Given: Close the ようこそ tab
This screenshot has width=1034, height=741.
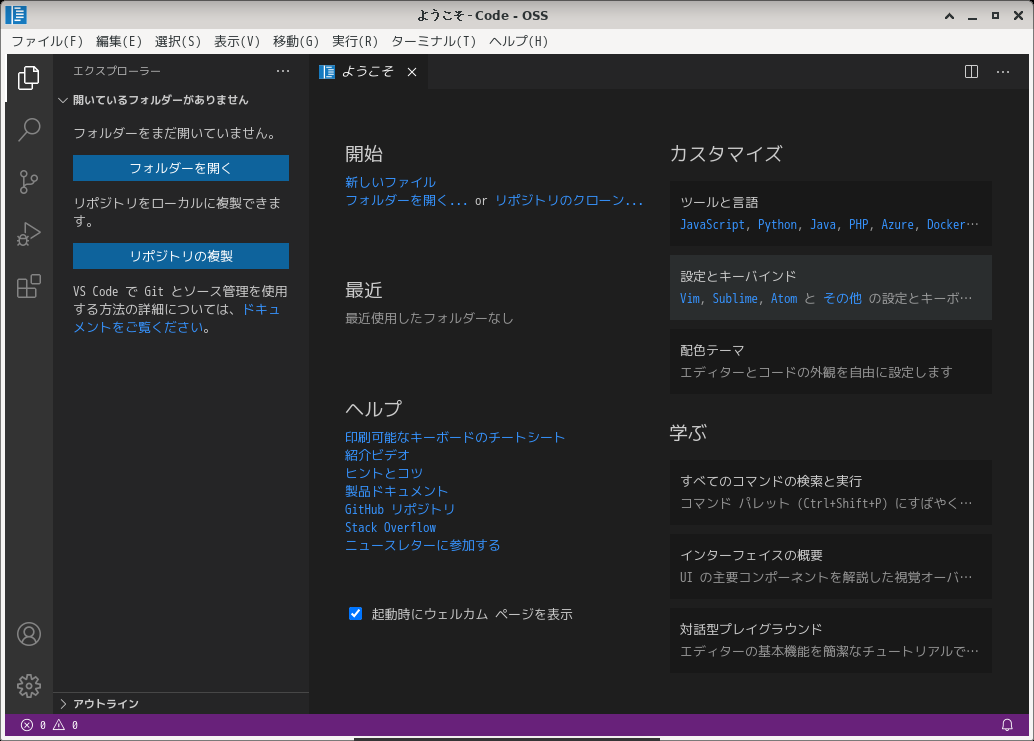Looking at the screenshot, I should (x=411, y=72).
